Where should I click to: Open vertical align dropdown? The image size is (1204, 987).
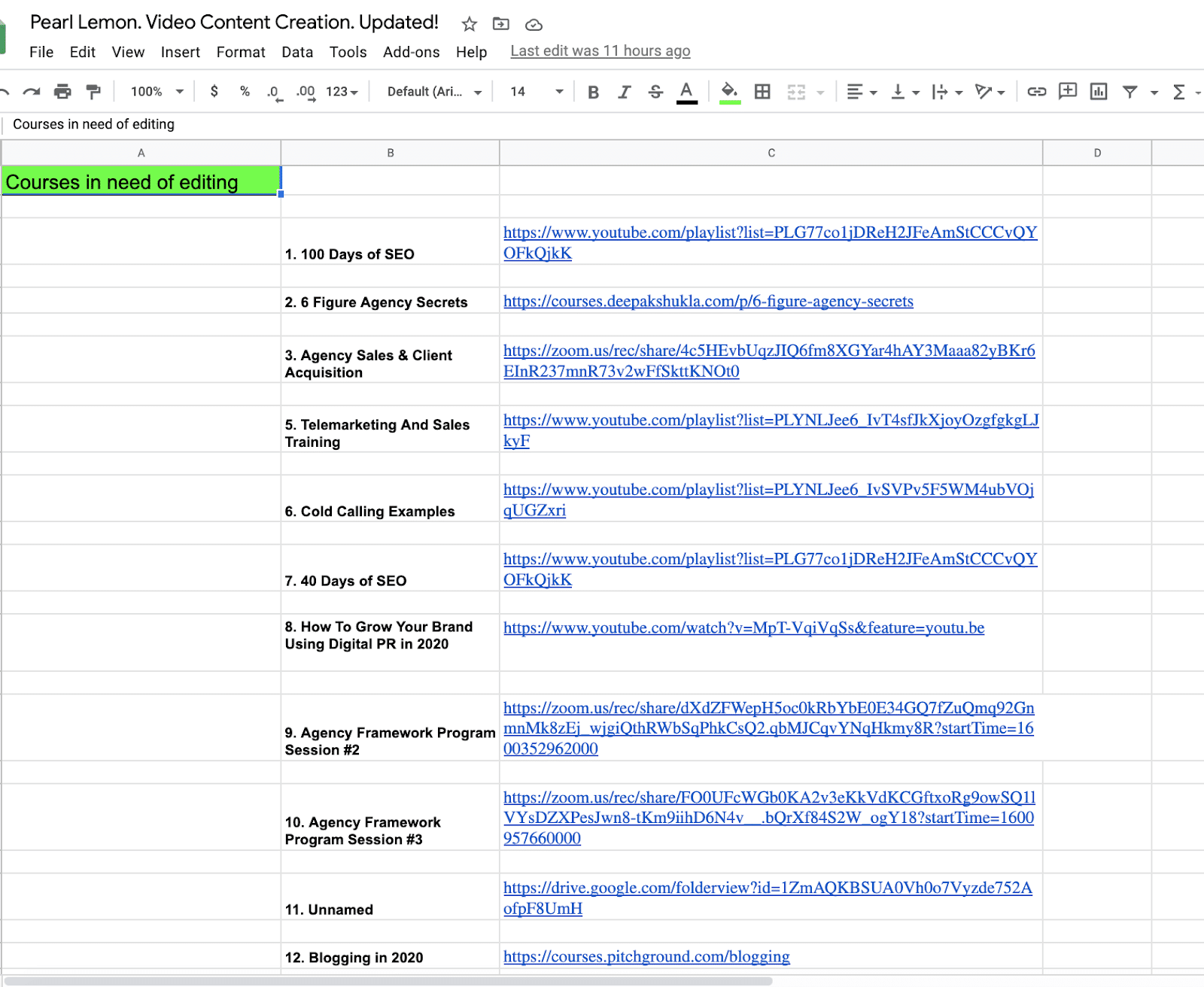click(905, 92)
